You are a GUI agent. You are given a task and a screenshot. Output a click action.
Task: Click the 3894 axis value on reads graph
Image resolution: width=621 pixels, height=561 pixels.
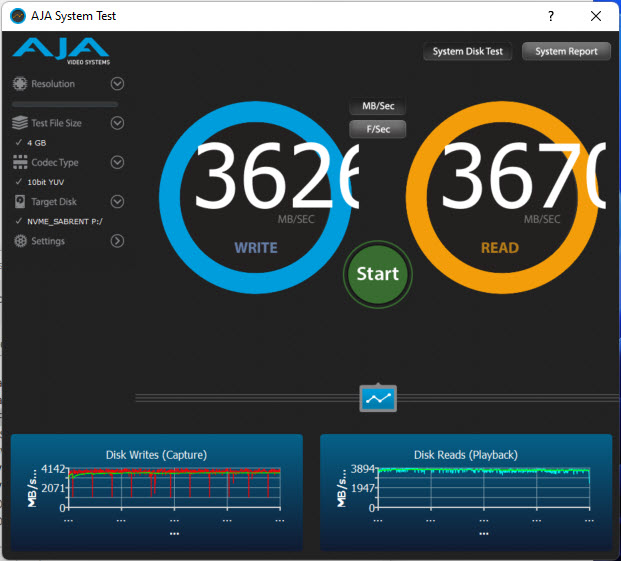362,469
